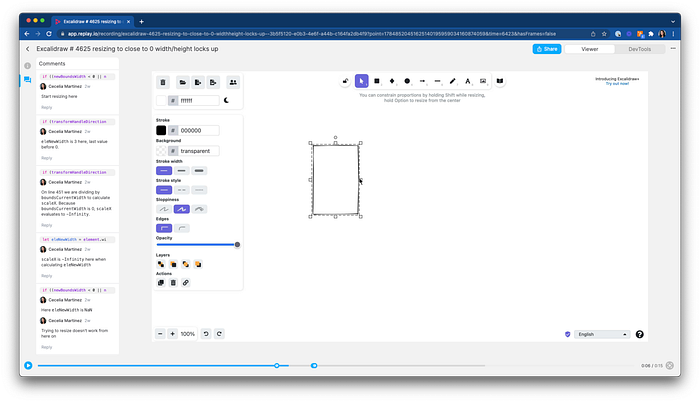The image size is (700, 402).
Task: Click the bring forward layer icon
Action: (186, 264)
